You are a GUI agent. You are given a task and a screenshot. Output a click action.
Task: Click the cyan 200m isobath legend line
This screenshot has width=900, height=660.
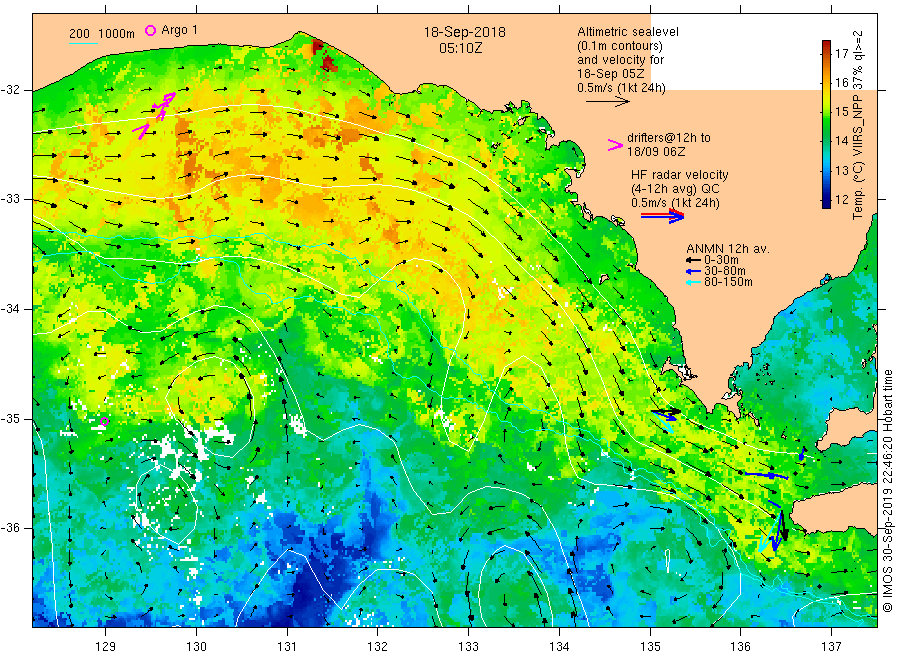[83, 43]
